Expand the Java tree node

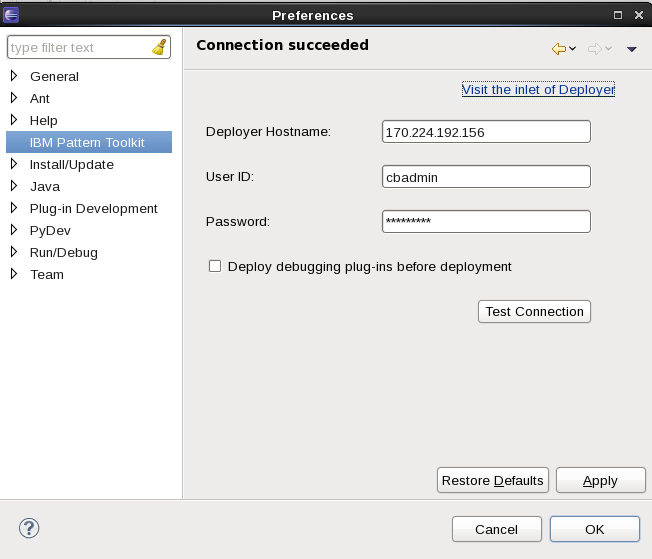(14, 186)
